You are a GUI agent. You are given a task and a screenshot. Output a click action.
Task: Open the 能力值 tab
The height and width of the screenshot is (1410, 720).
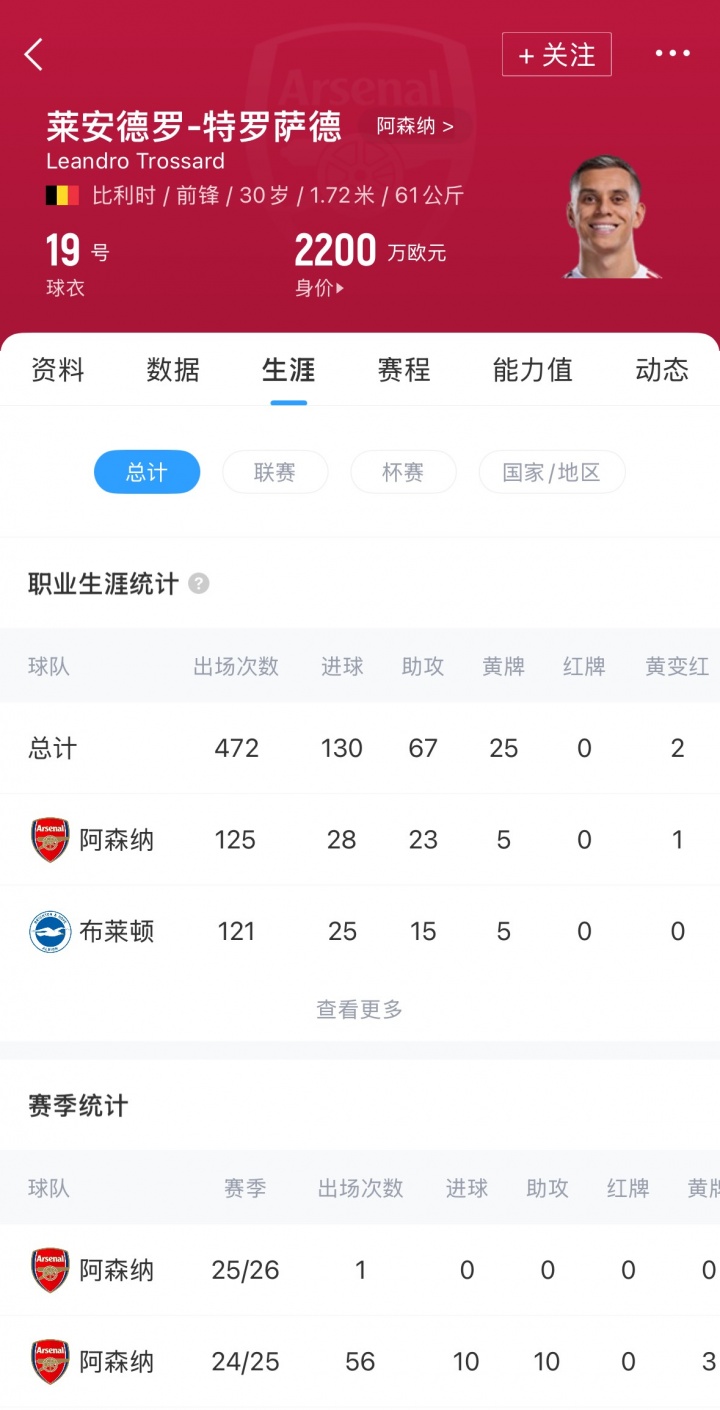[532, 370]
